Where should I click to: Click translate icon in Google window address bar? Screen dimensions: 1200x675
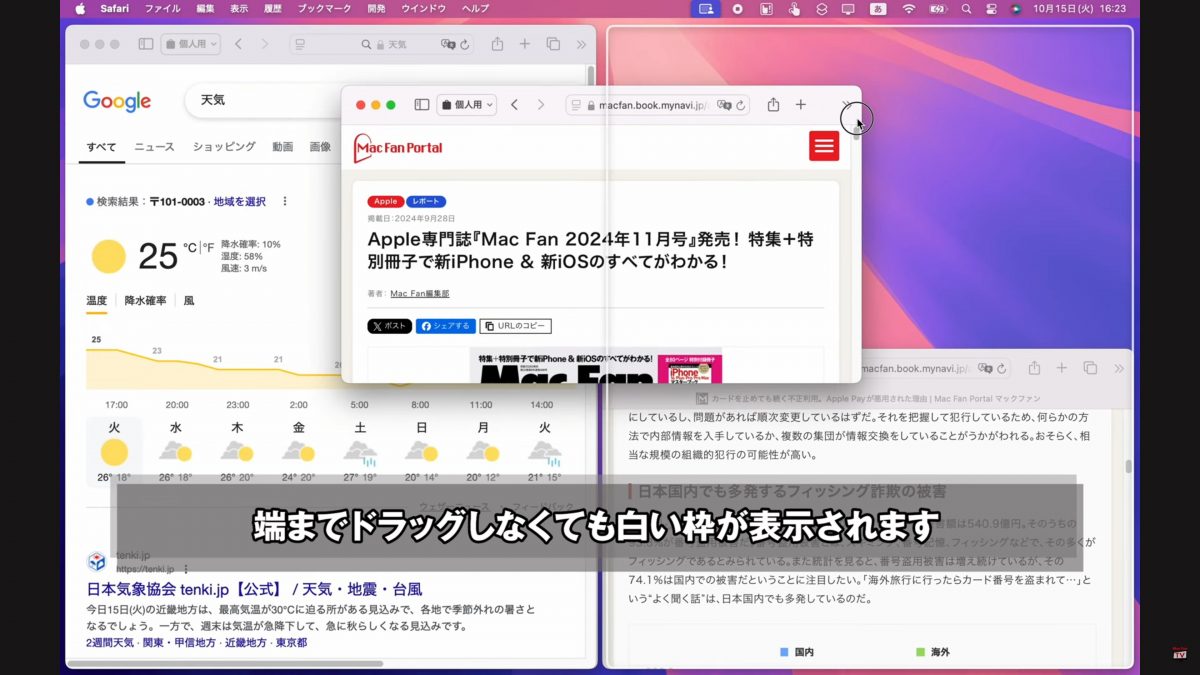tap(448, 44)
